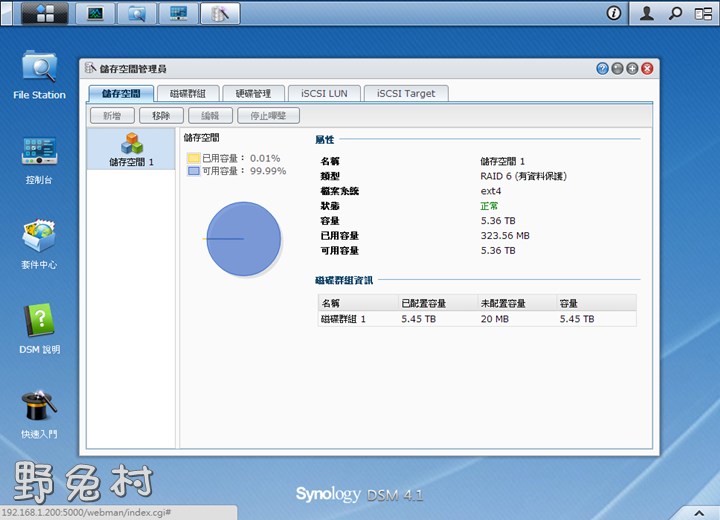Open the notification info icon
Image resolution: width=720 pixels, height=520 pixels.
[613, 13]
